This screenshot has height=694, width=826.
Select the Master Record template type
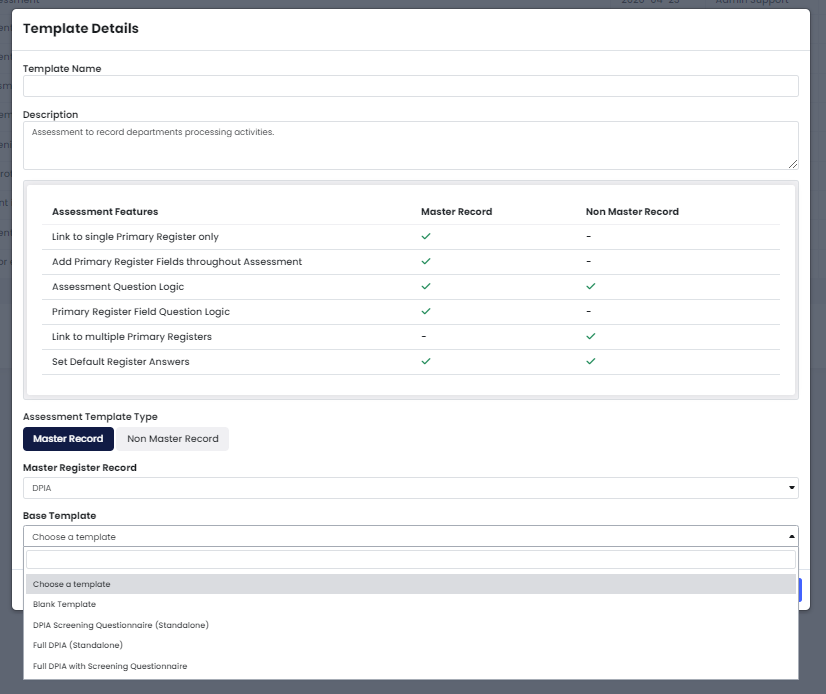point(68,439)
